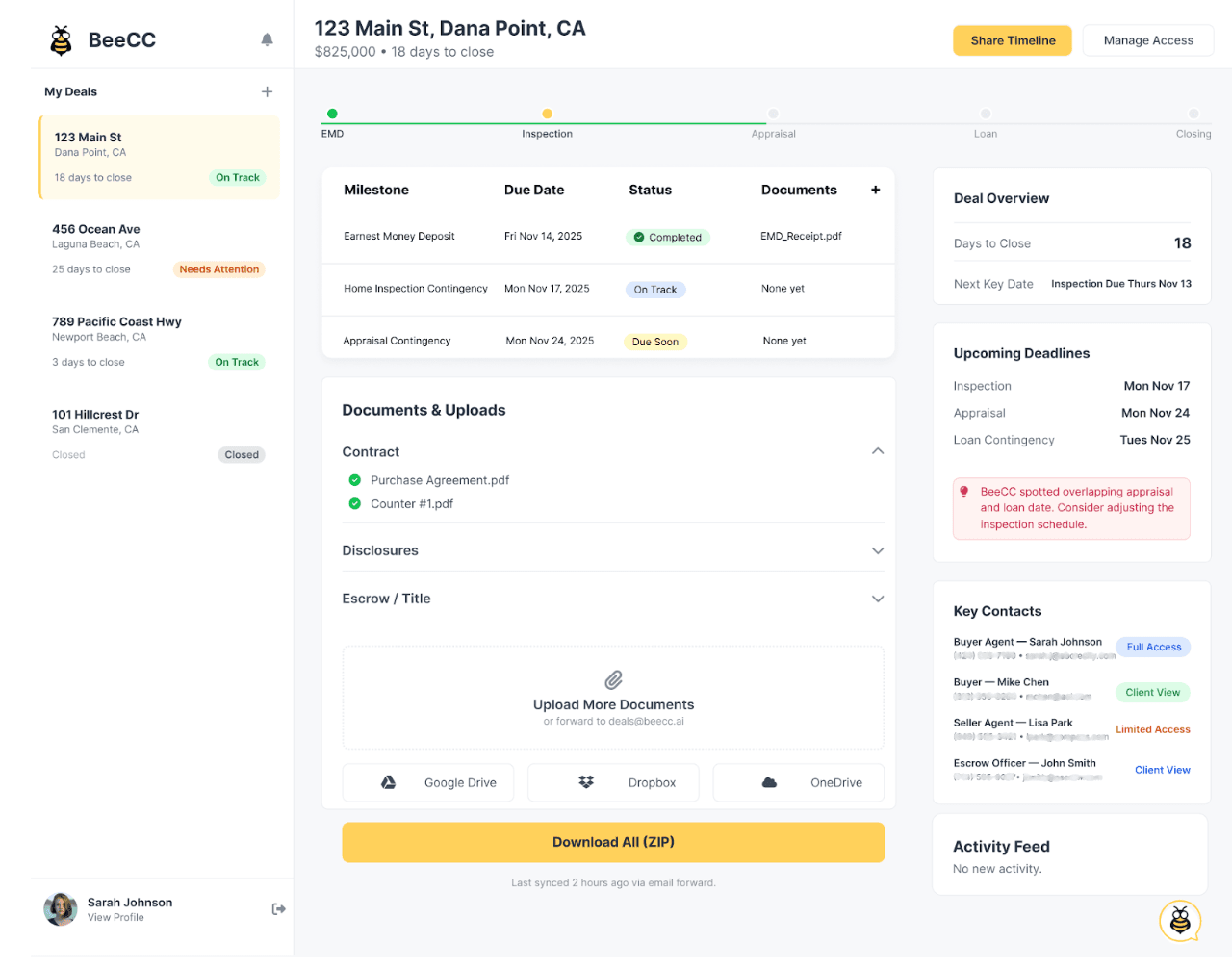Connect Dropbox for uploads
The height and width of the screenshot is (968, 1232).
[613, 782]
